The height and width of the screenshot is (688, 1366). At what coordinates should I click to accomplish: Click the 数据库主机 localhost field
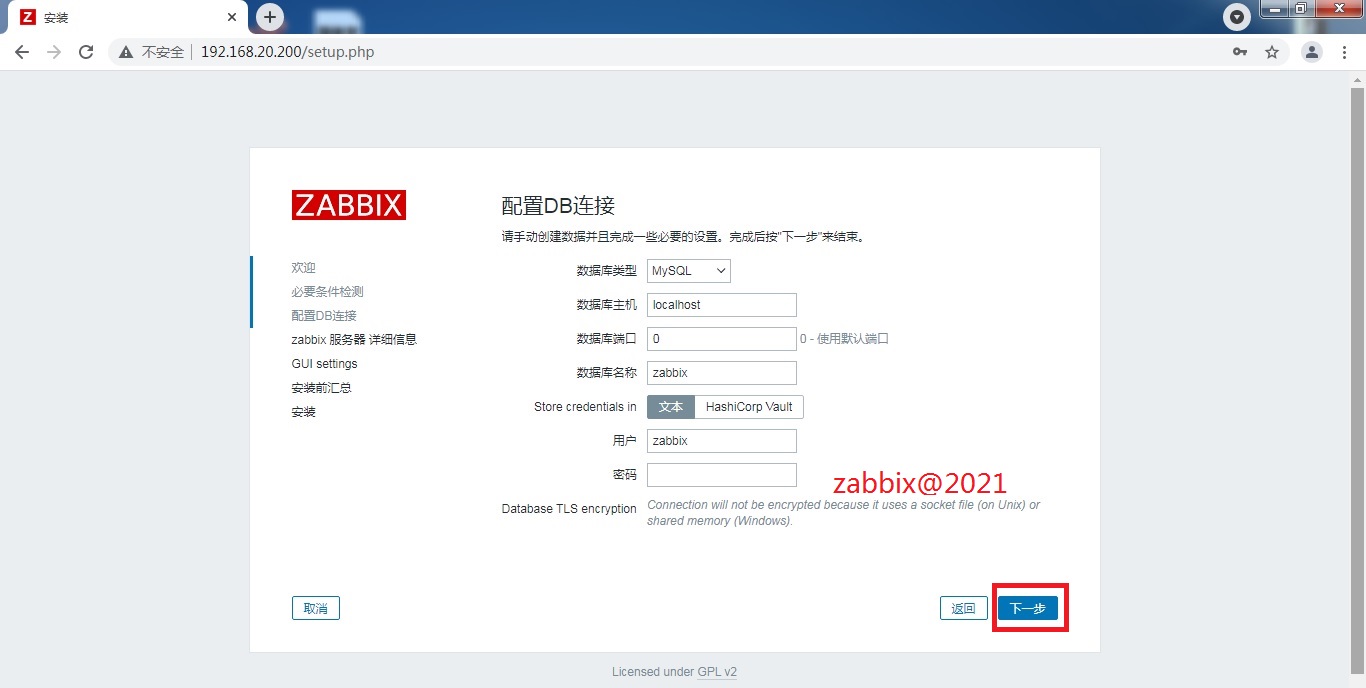(722, 305)
